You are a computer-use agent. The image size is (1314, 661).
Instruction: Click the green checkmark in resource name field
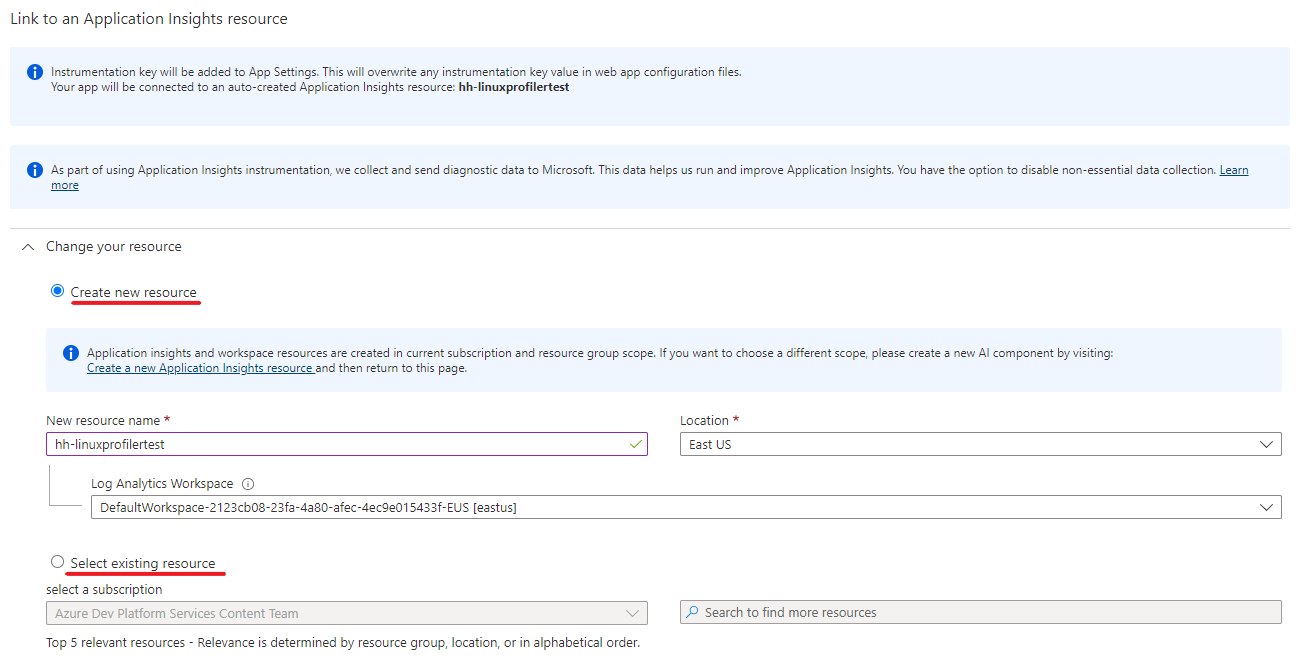[x=636, y=444]
